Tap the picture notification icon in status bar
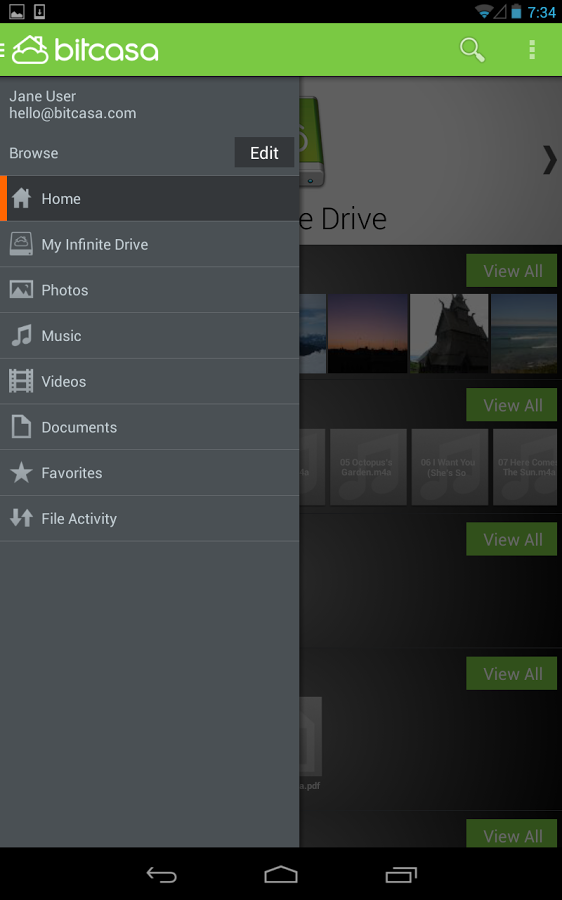This screenshot has width=562, height=900. click(x=17, y=11)
